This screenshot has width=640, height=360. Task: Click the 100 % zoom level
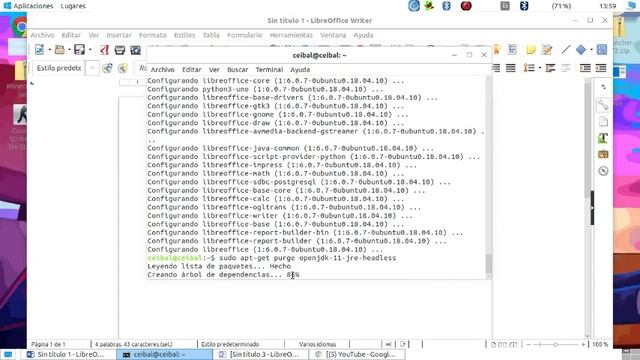pyautogui.click(x=600, y=344)
